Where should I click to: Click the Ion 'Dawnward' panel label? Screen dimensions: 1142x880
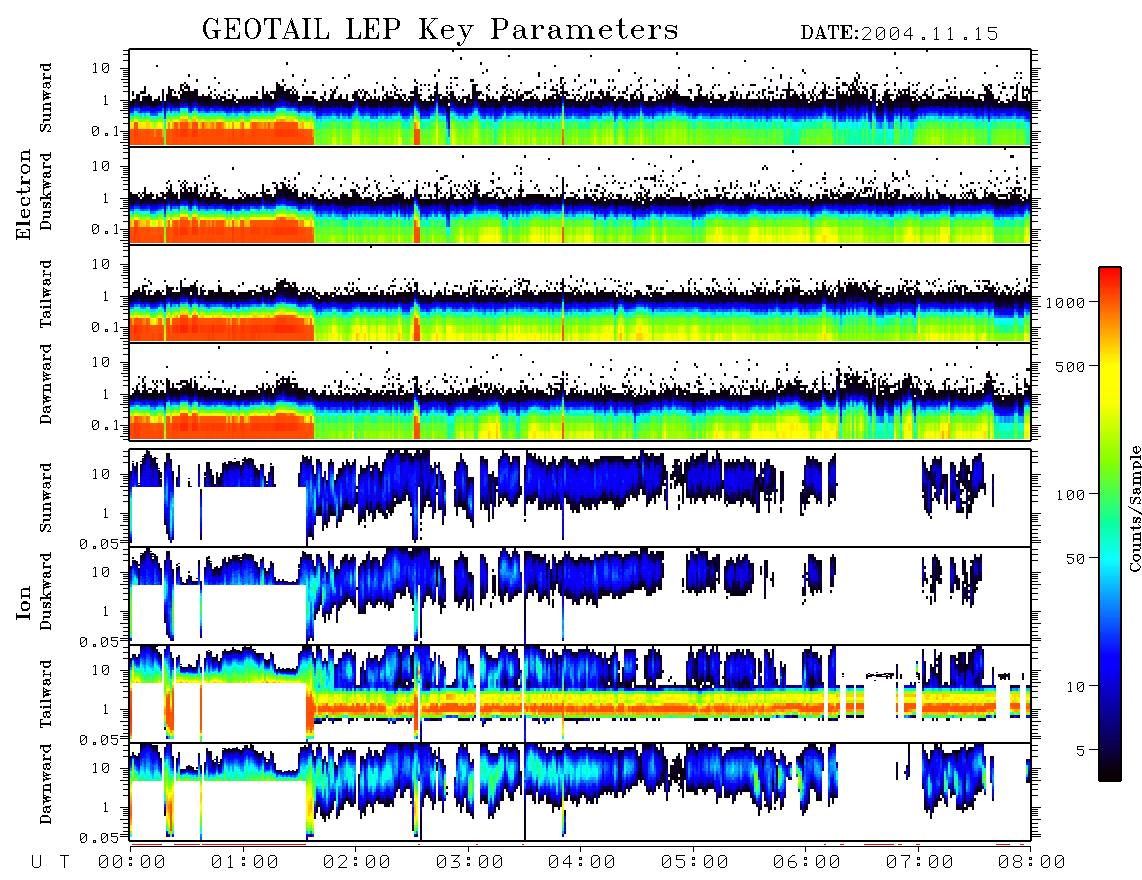click(45, 784)
